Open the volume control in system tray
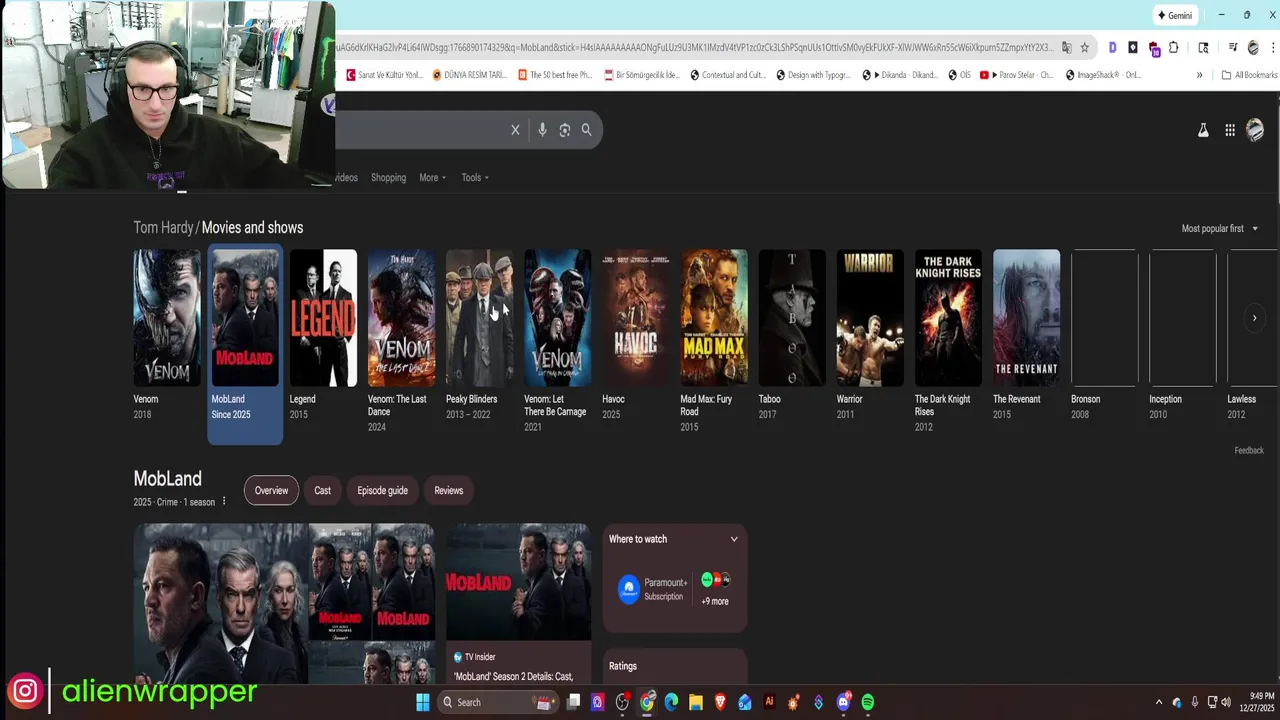Viewport: 1280px width, 720px height. 1226,702
